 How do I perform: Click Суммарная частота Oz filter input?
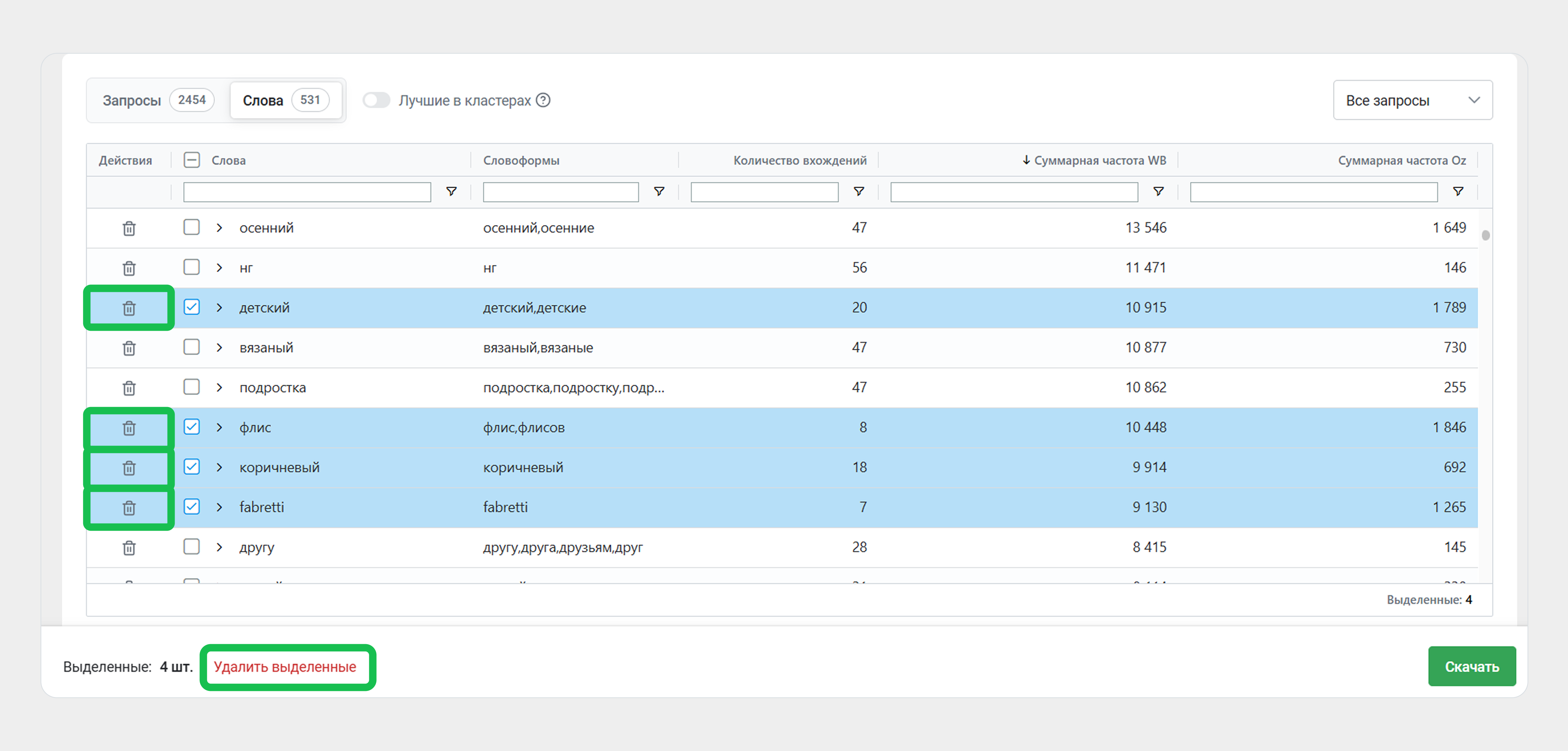click(x=1314, y=192)
